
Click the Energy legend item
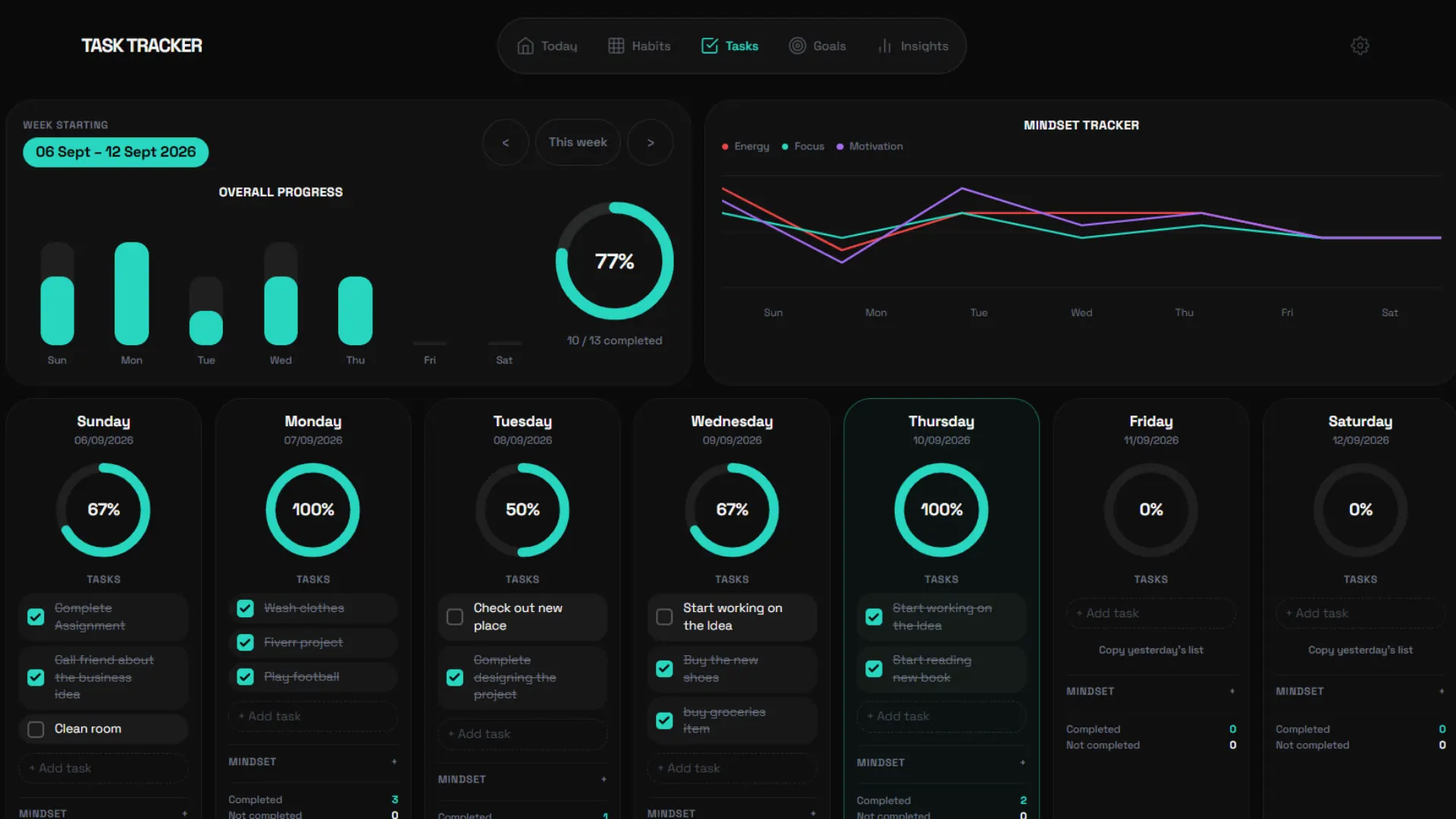[x=745, y=146]
